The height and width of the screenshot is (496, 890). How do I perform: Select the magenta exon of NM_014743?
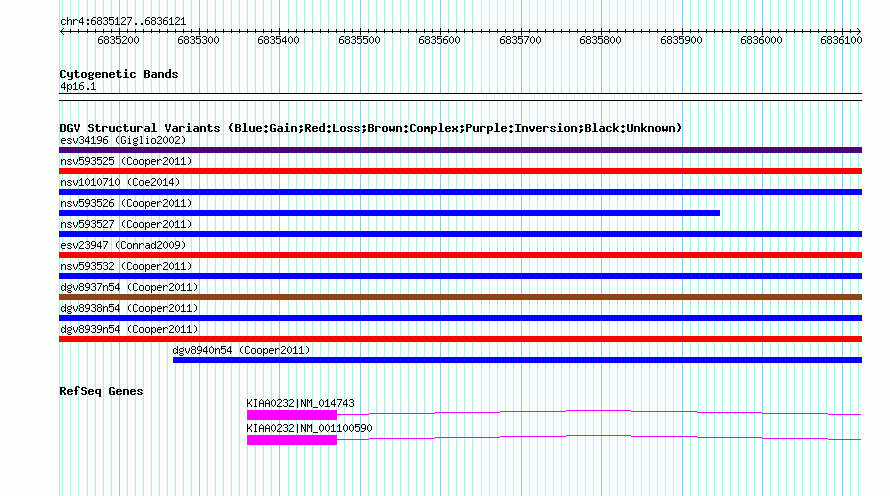[x=292, y=415]
